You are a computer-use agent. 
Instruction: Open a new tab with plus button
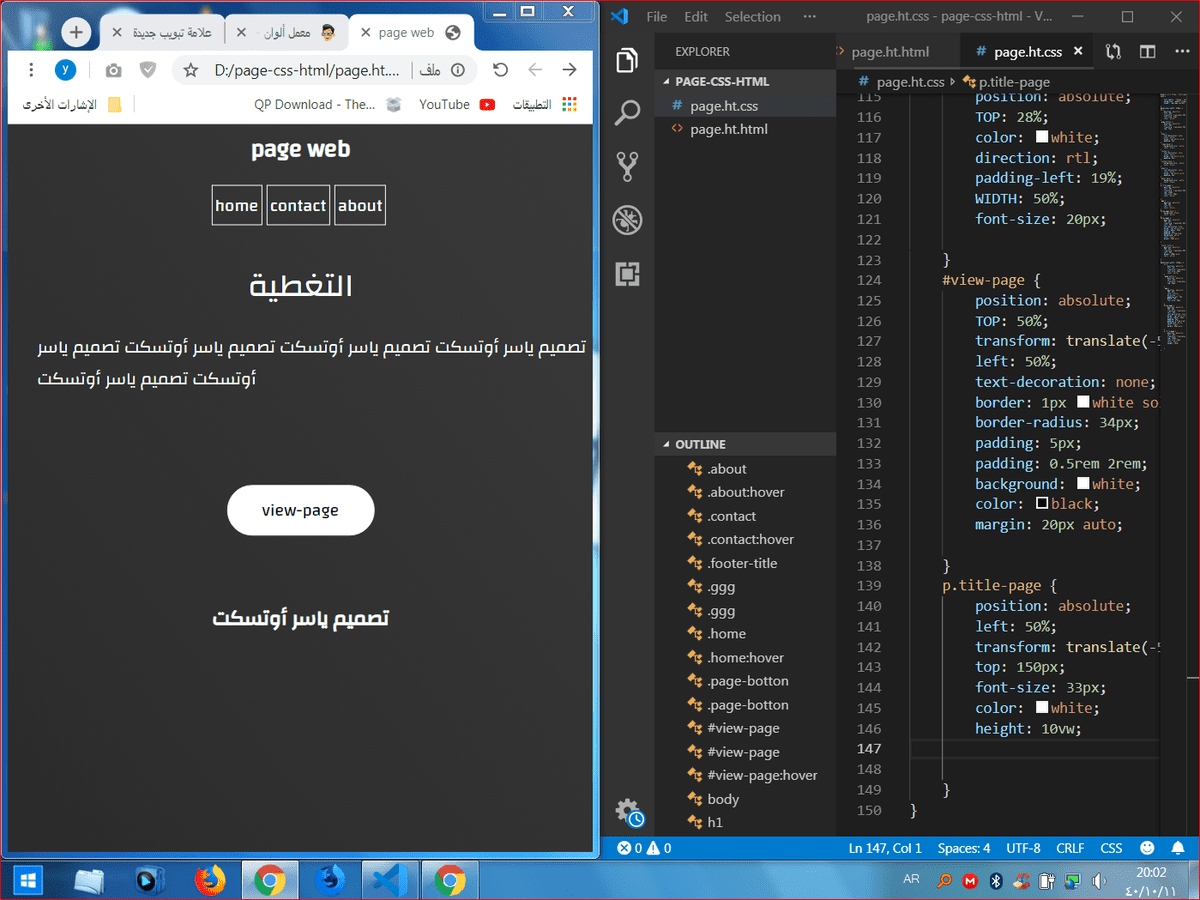tap(76, 32)
